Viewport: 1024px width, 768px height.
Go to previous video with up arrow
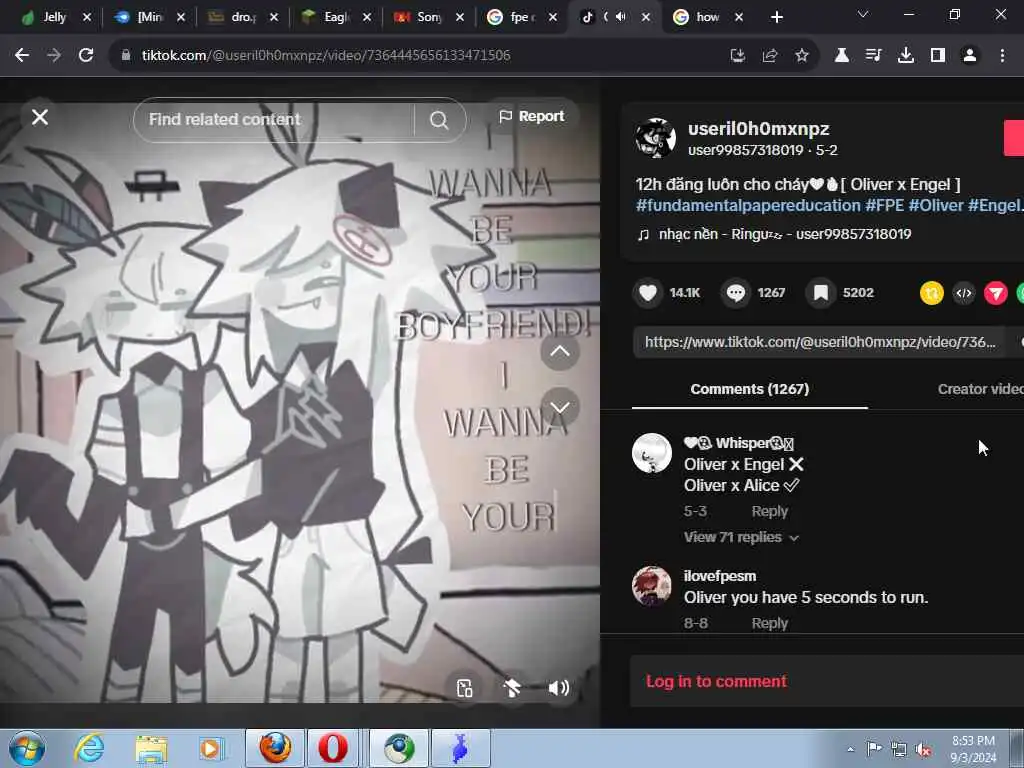click(560, 351)
